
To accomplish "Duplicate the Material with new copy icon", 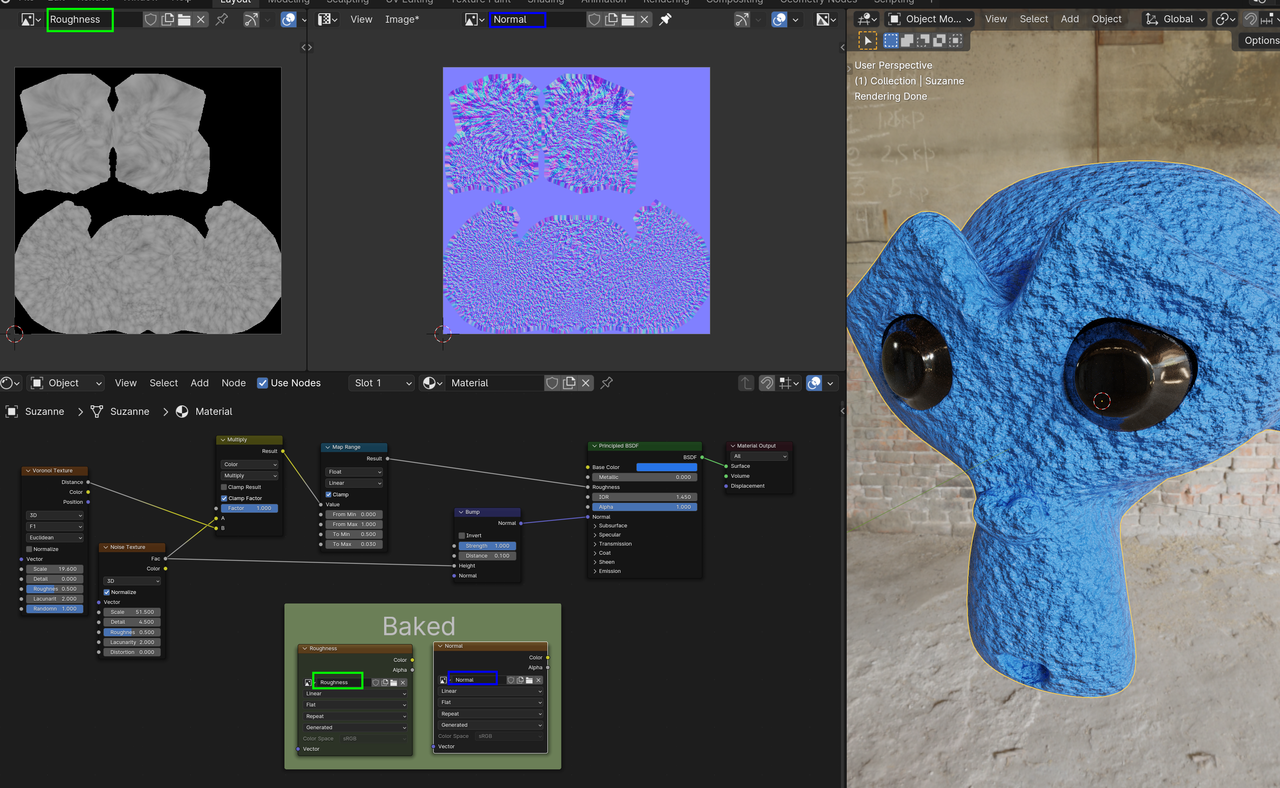I will pos(569,383).
